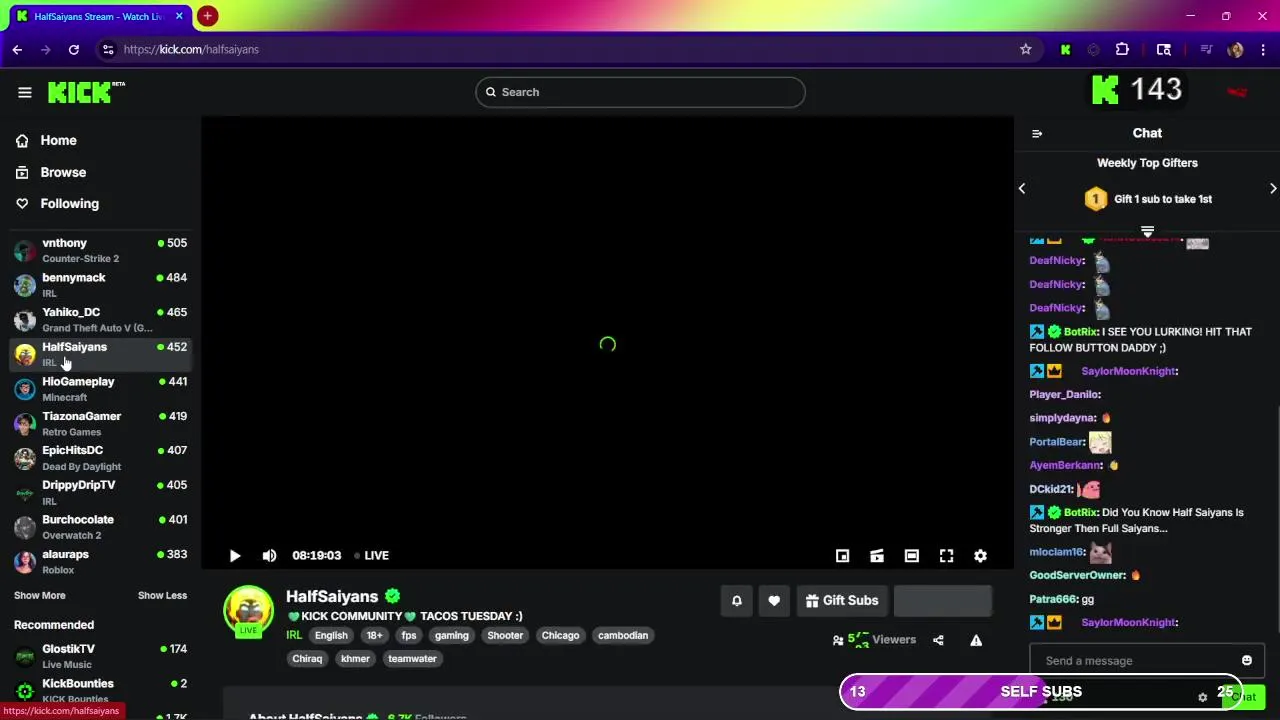Image resolution: width=1280 pixels, height=720 pixels.
Task: Click the IRL category link
Action: 294,636
